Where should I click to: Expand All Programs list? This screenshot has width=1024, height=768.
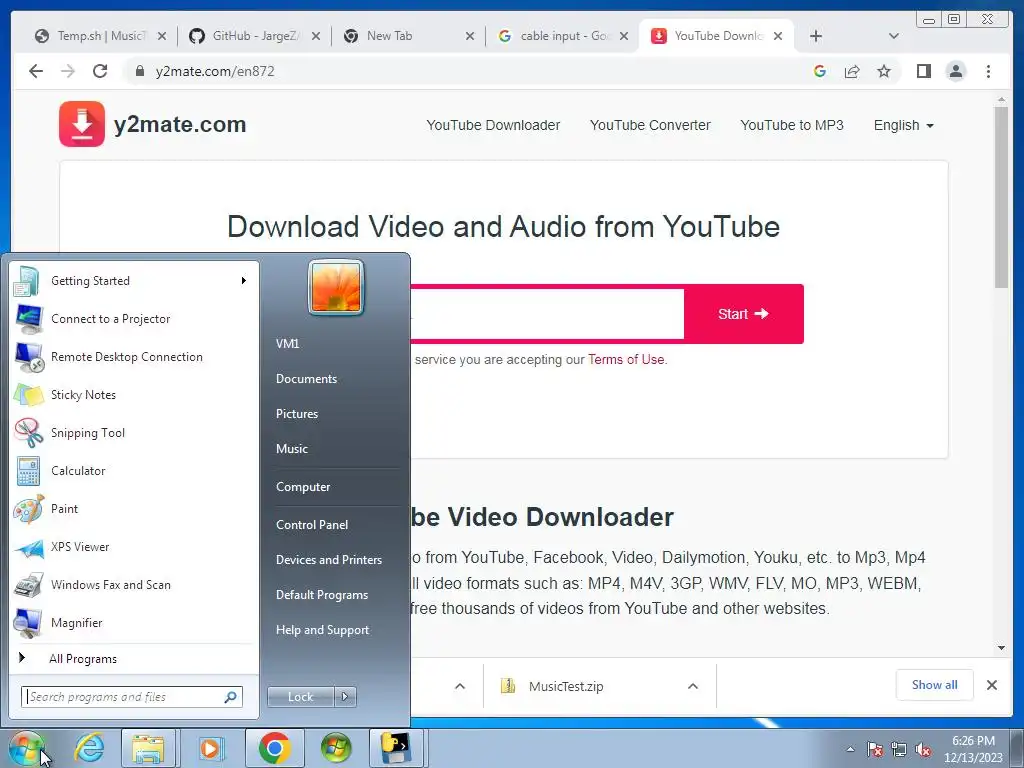click(134, 658)
